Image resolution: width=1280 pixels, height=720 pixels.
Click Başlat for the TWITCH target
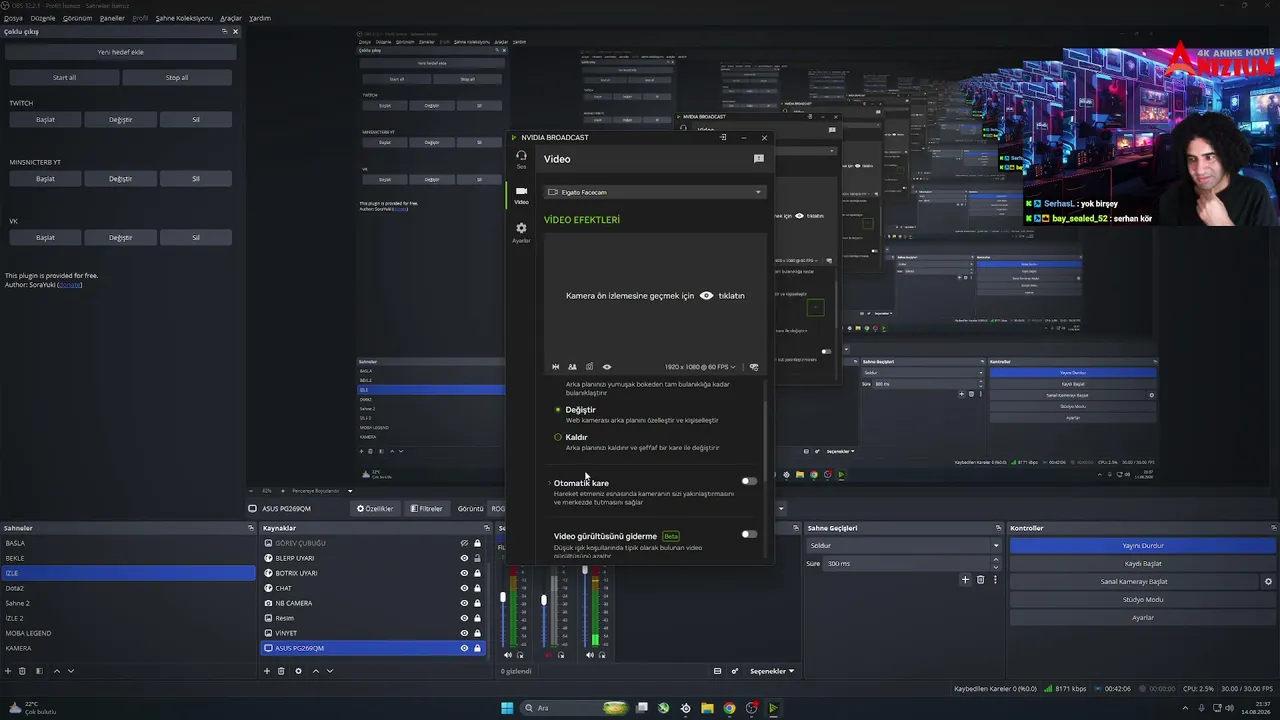(x=45, y=120)
